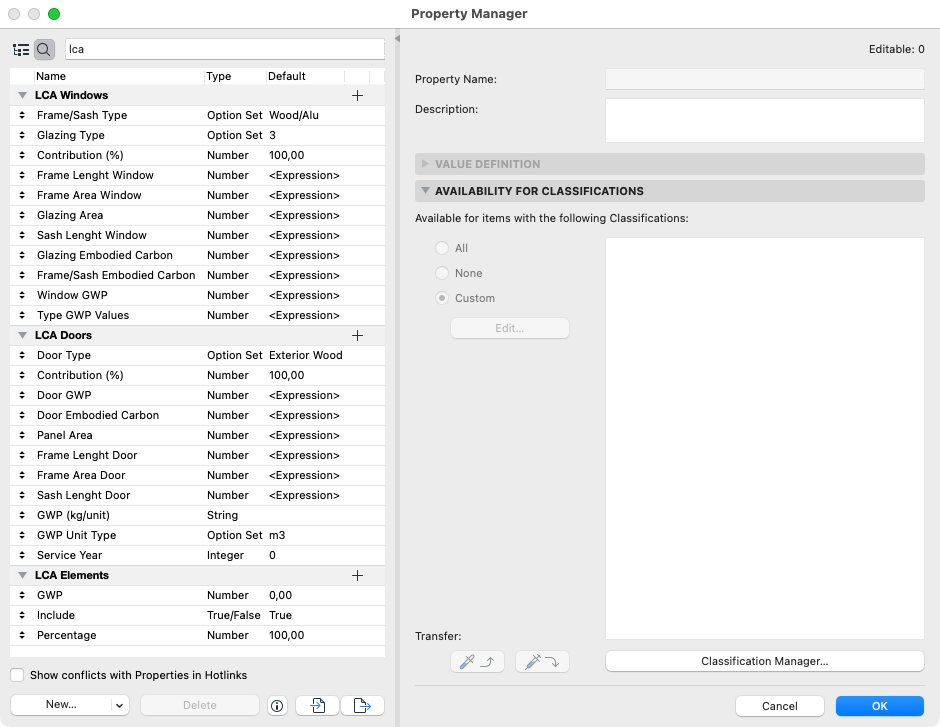
Task: Sort list by Default column header
Action: point(305,76)
